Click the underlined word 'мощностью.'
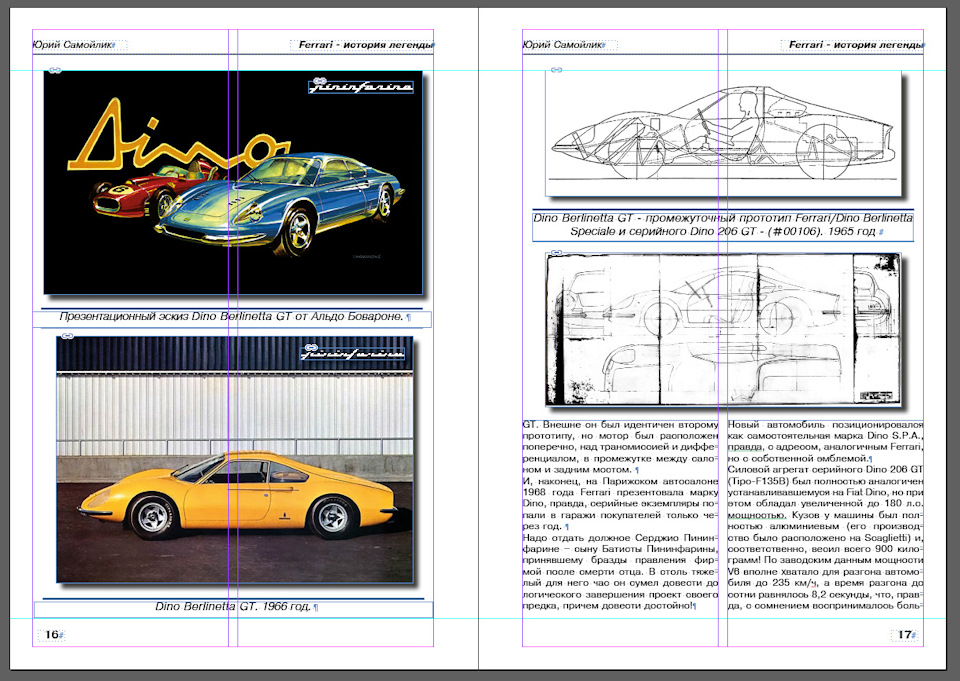 pos(756,515)
